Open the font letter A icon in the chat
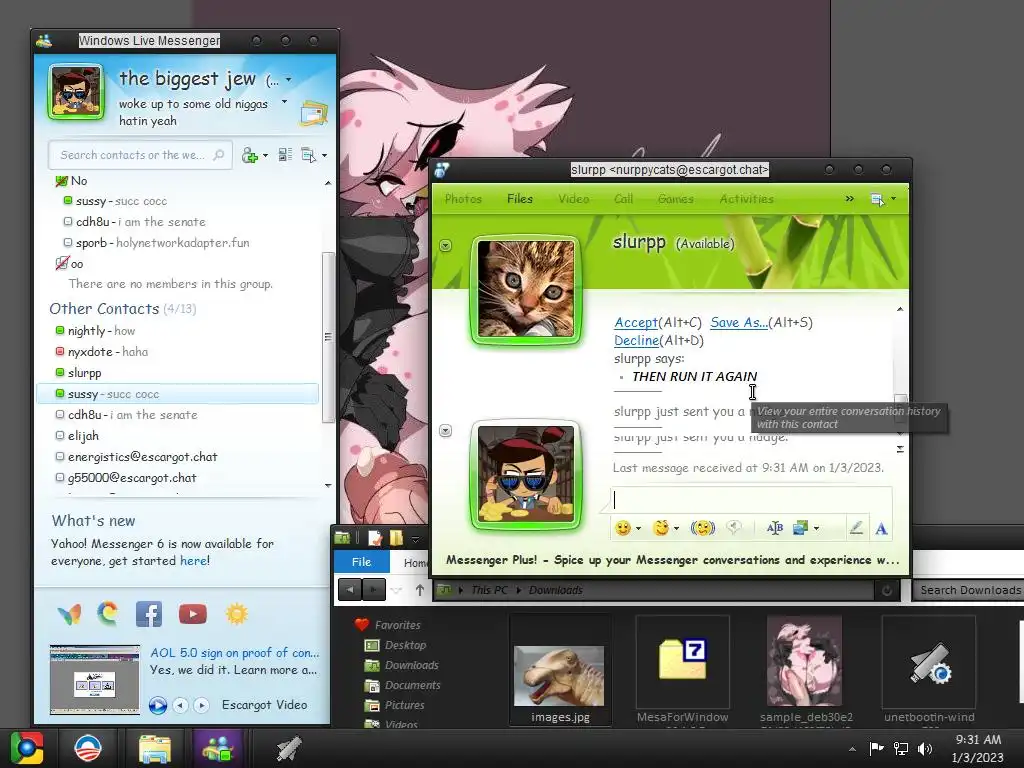 (881, 528)
